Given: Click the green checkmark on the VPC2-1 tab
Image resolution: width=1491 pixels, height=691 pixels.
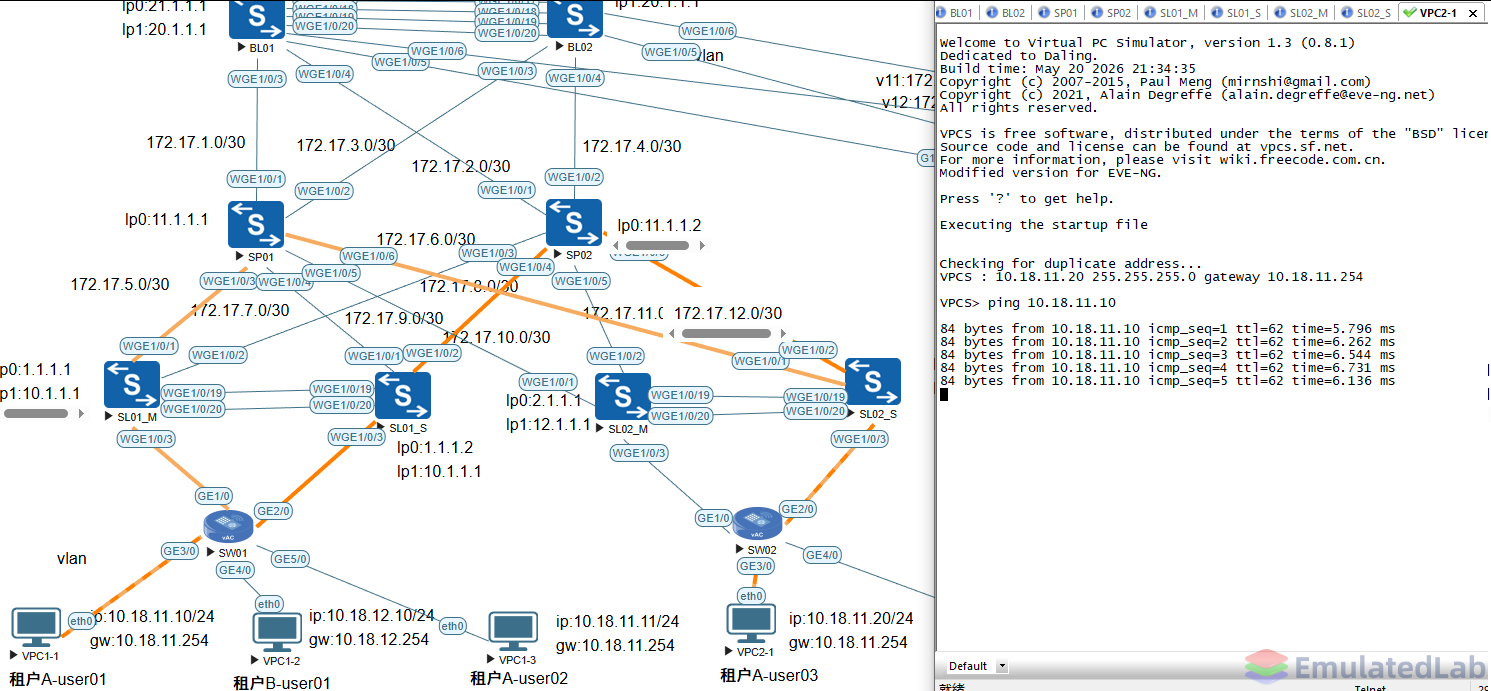Looking at the screenshot, I should click(1410, 13).
